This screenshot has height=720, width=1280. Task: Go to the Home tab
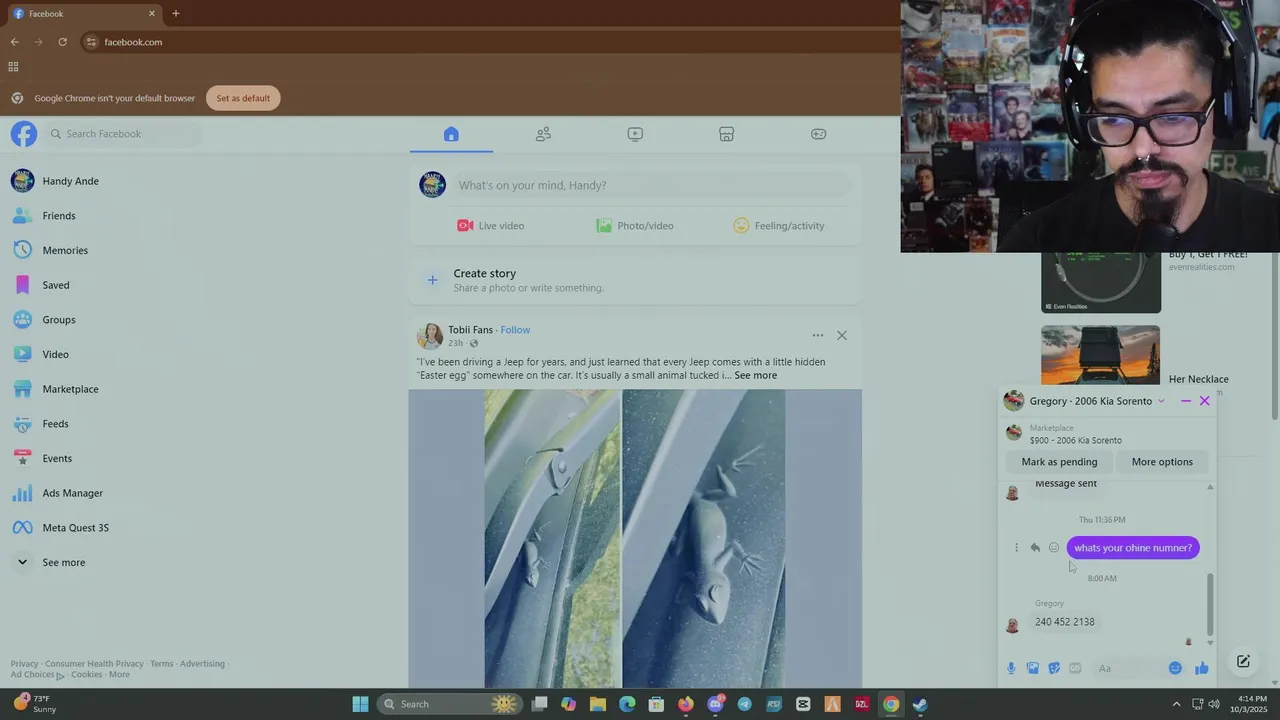pyautogui.click(x=451, y=134)
